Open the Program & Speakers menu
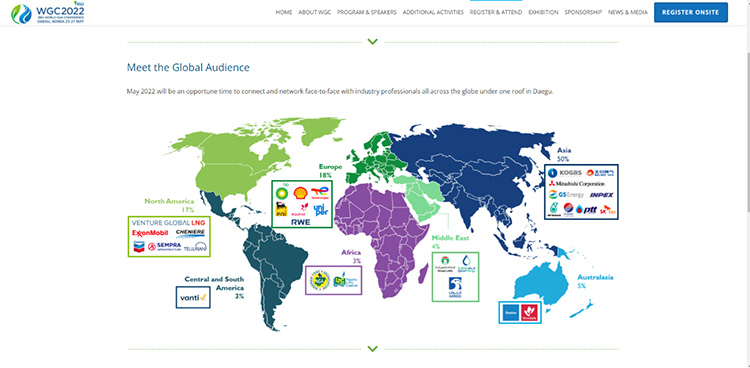750x368 pixels. 367,12
